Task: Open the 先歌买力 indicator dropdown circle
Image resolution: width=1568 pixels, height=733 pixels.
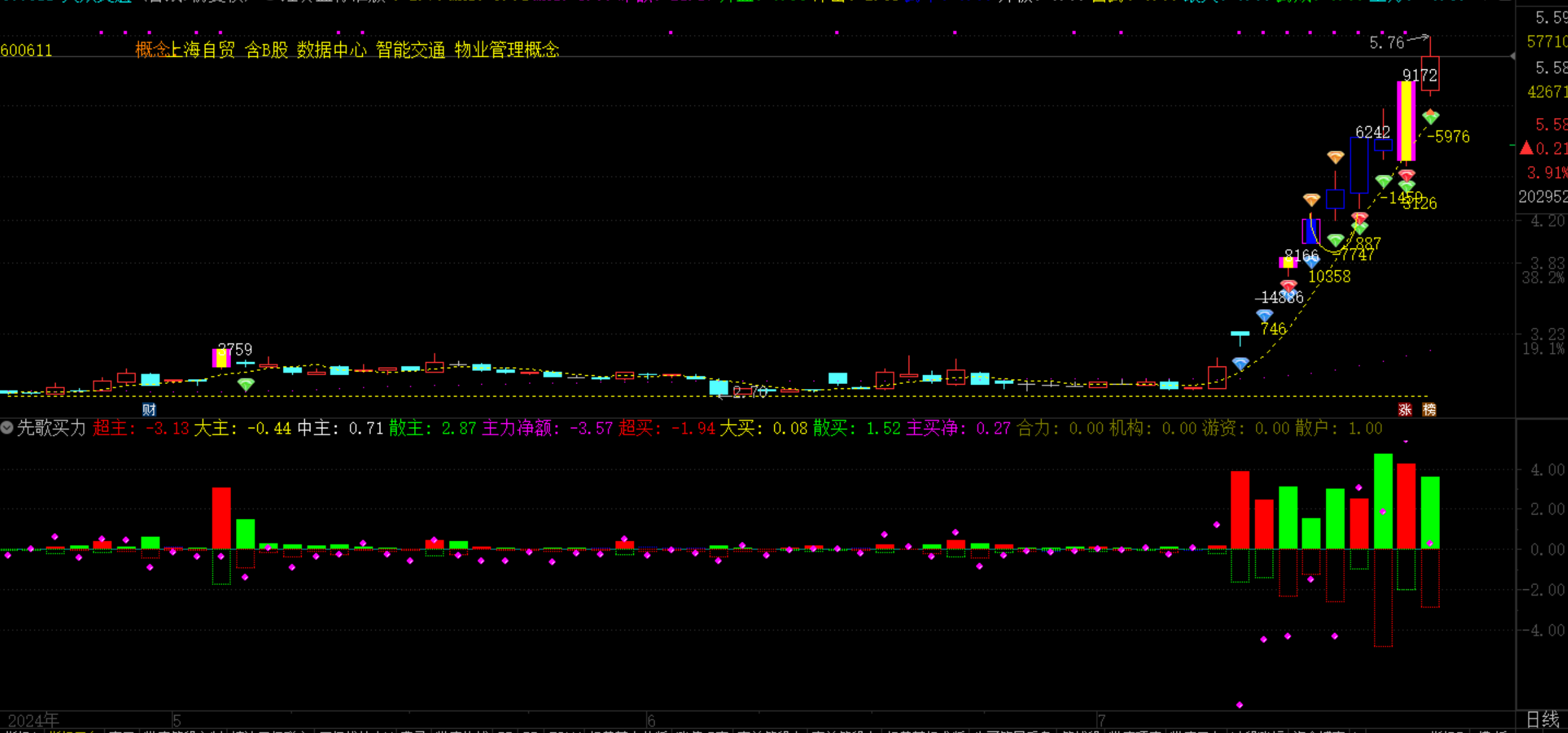Action: (x=7, y=428)
